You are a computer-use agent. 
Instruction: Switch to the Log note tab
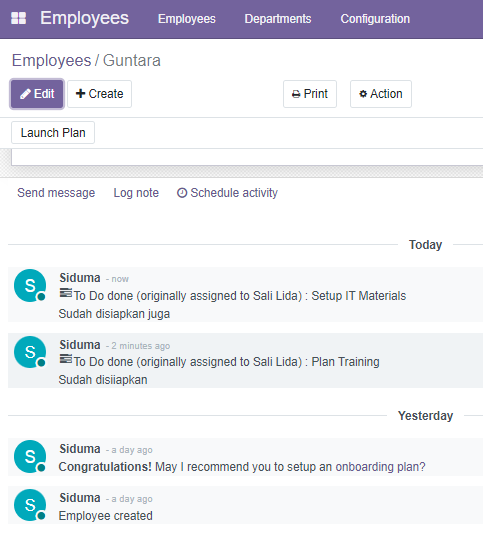(136, 193)
